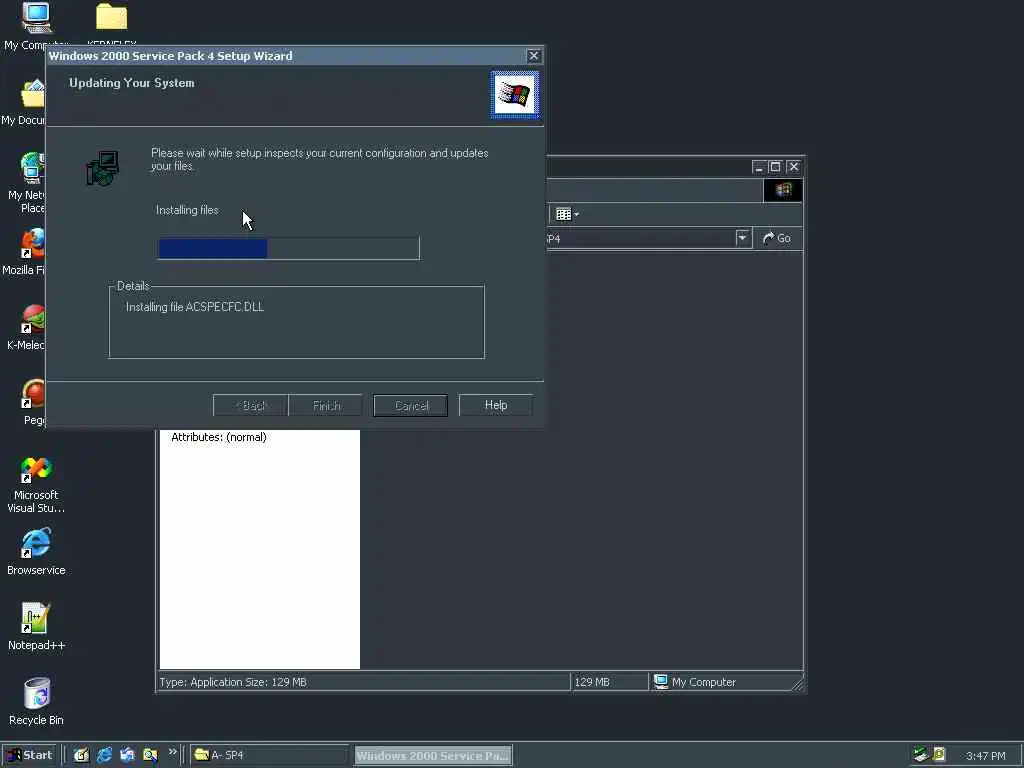Viewport: 1024px width, 768px height.
Task: Launch the first Quick Launch taskbar icon
Action: (81, 755)
